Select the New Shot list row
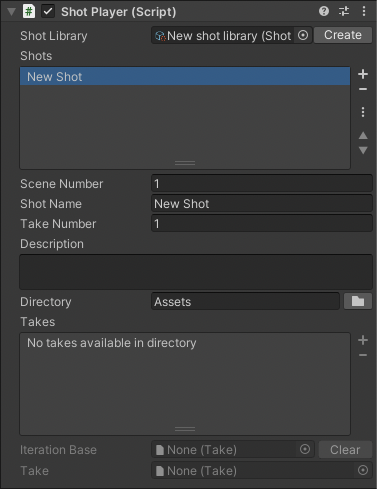Image resolution: width=377 pixels, height=489 pixels. [185, 76]
